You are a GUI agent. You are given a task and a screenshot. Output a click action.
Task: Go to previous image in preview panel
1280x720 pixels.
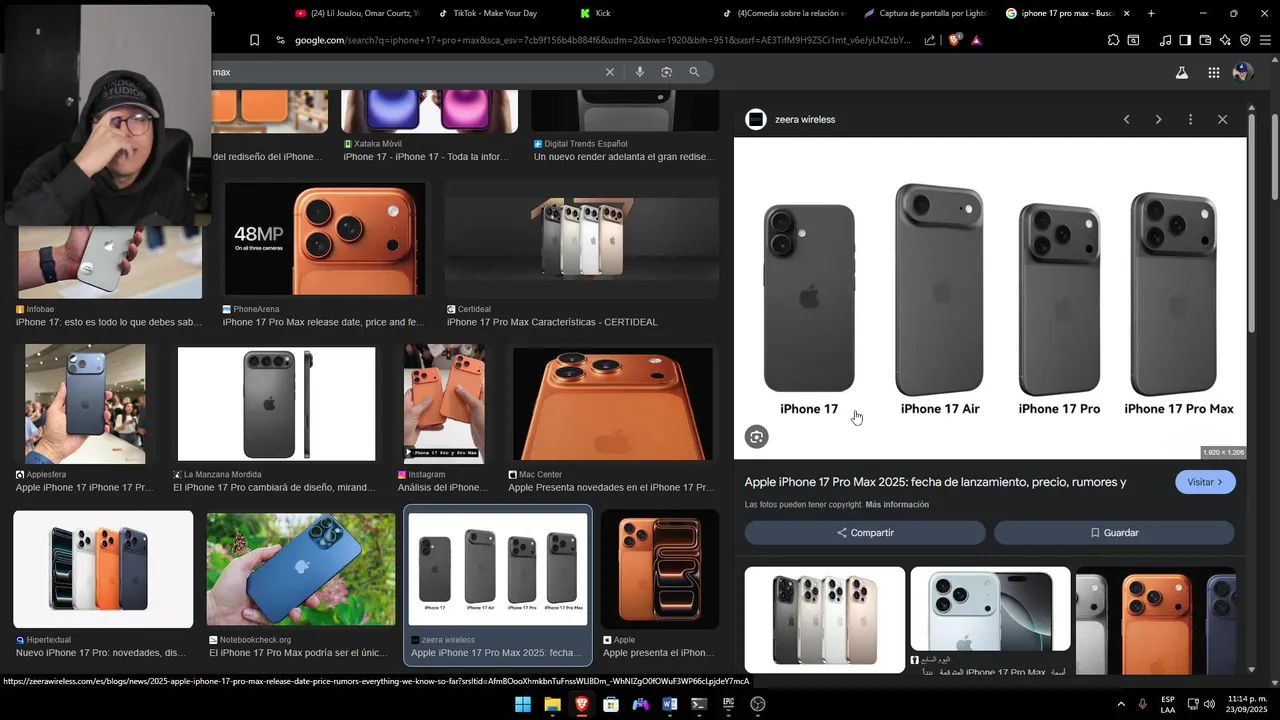pos(1126,119)
